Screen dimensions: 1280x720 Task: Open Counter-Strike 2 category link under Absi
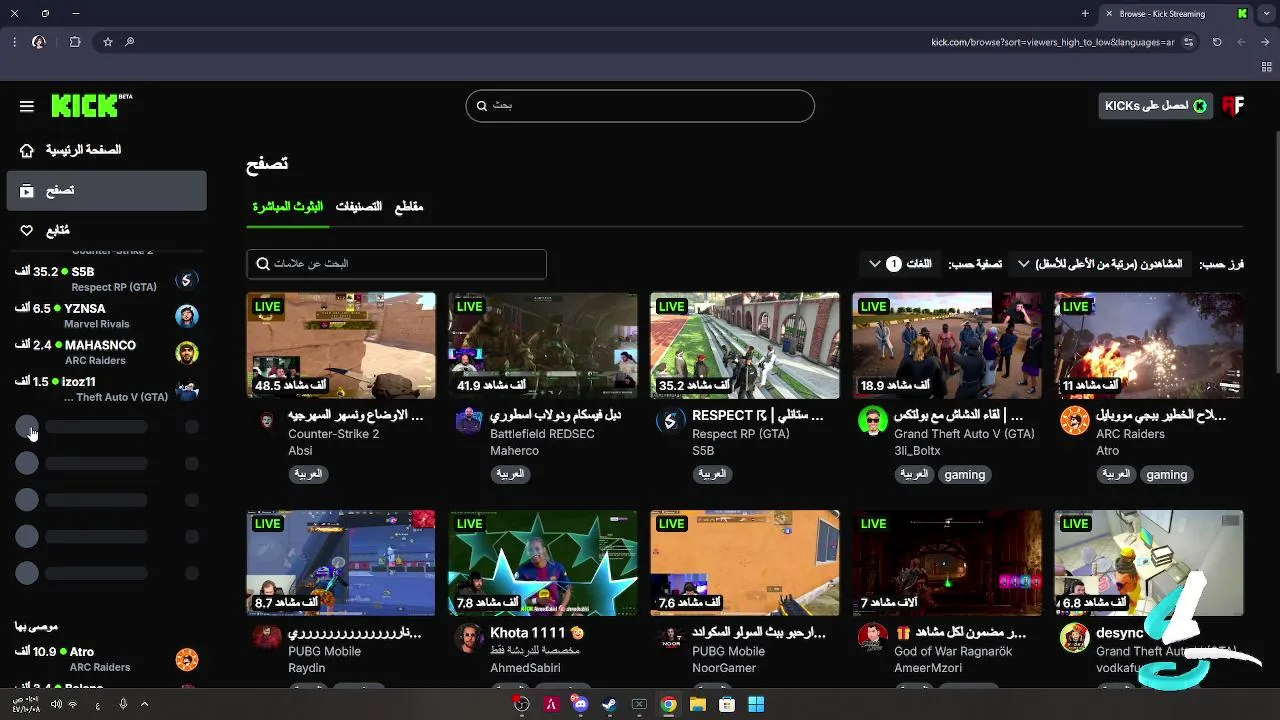333,434
